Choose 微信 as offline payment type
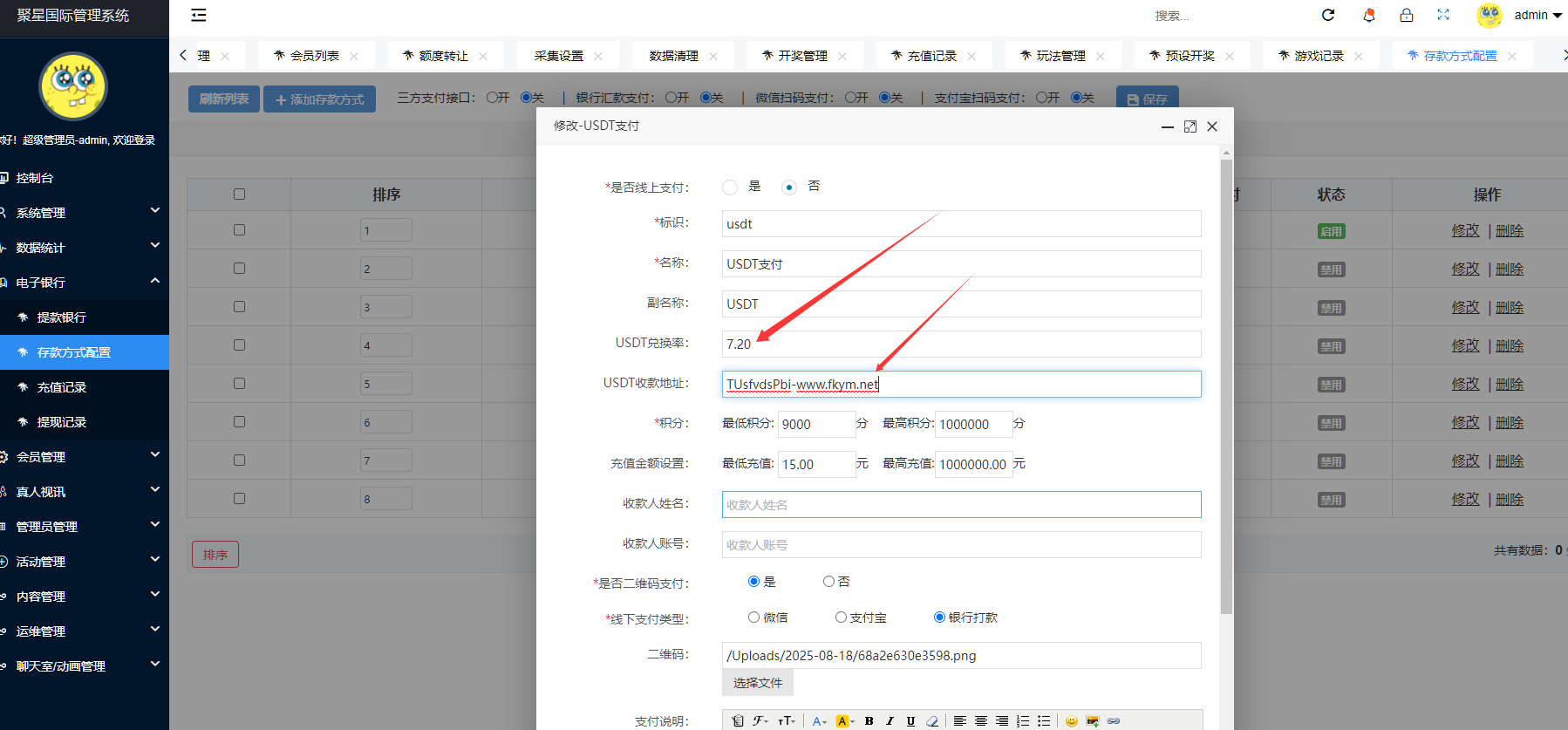Viewport: 1568px width, 730px height. pyautogui.click(x=753, y=617)
